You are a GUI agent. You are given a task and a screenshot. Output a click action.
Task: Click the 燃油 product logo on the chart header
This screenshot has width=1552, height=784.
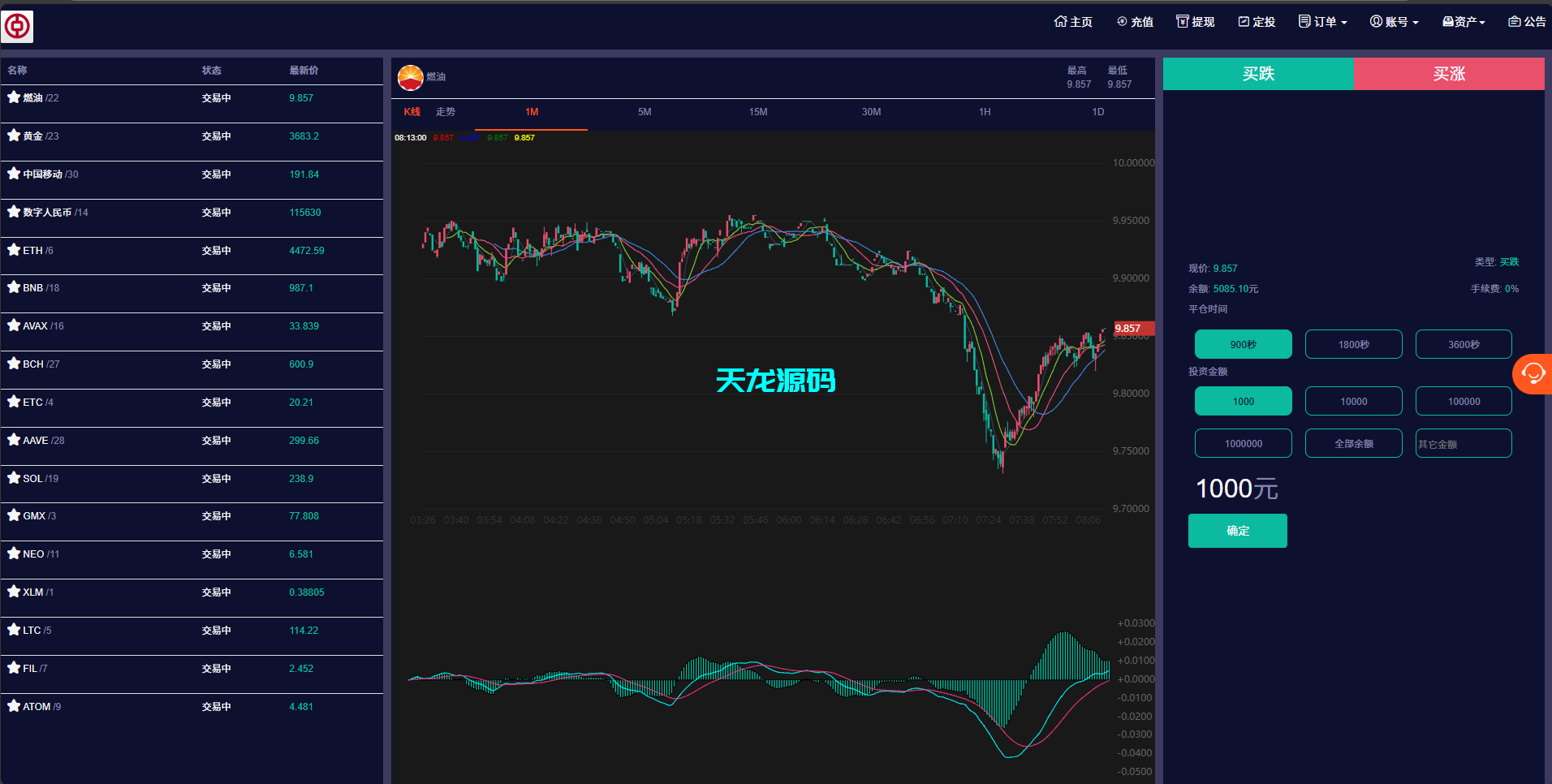pos(410,77)
